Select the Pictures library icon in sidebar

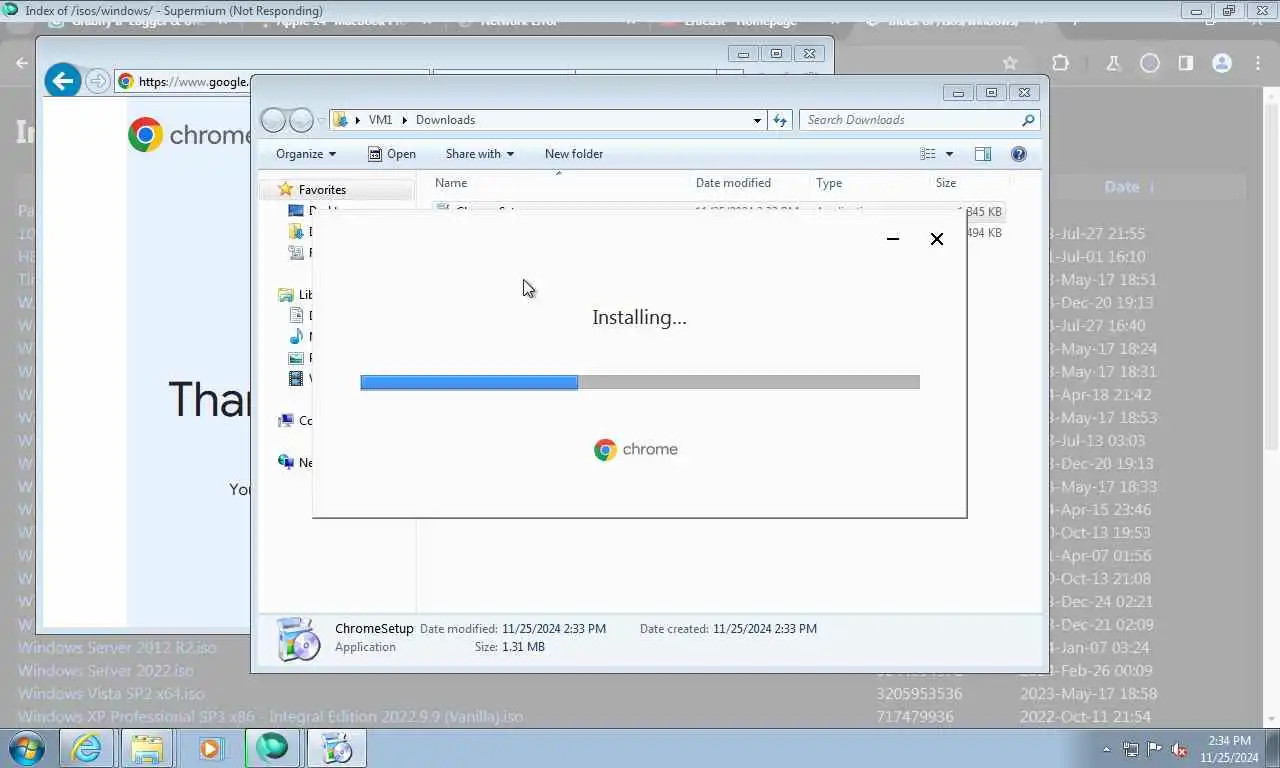click(x=296, y=358)
